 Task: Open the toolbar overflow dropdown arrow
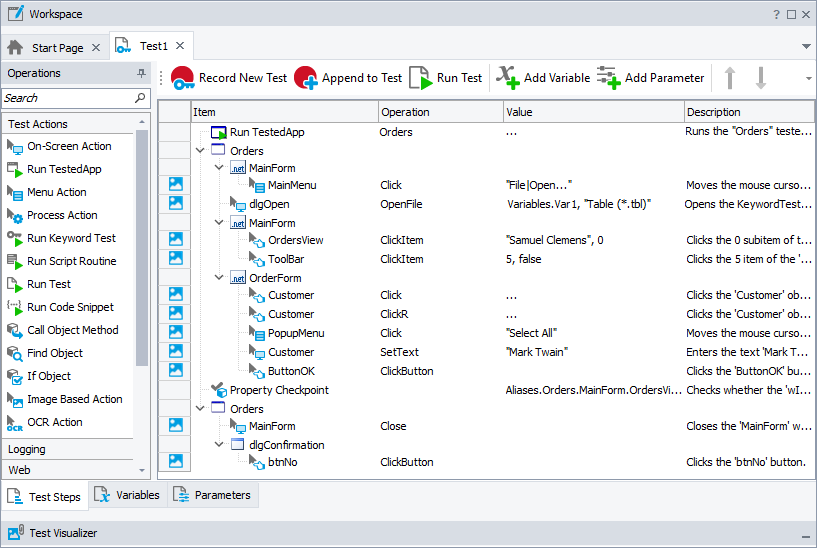[809, 79]
